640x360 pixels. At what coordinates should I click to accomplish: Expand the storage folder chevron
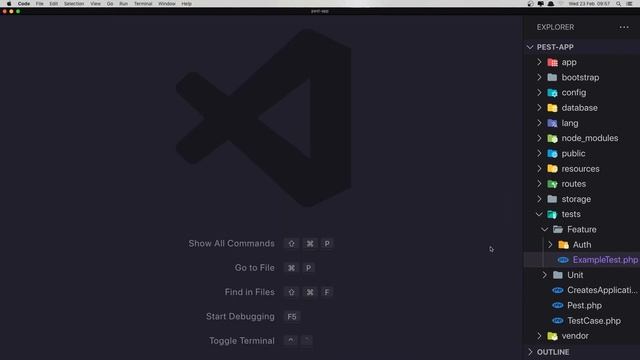(539, 199)
